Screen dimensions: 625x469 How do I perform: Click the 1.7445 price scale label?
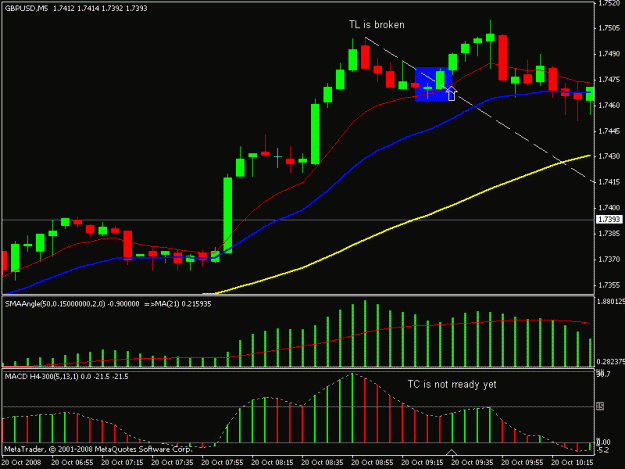coord(609,131)
